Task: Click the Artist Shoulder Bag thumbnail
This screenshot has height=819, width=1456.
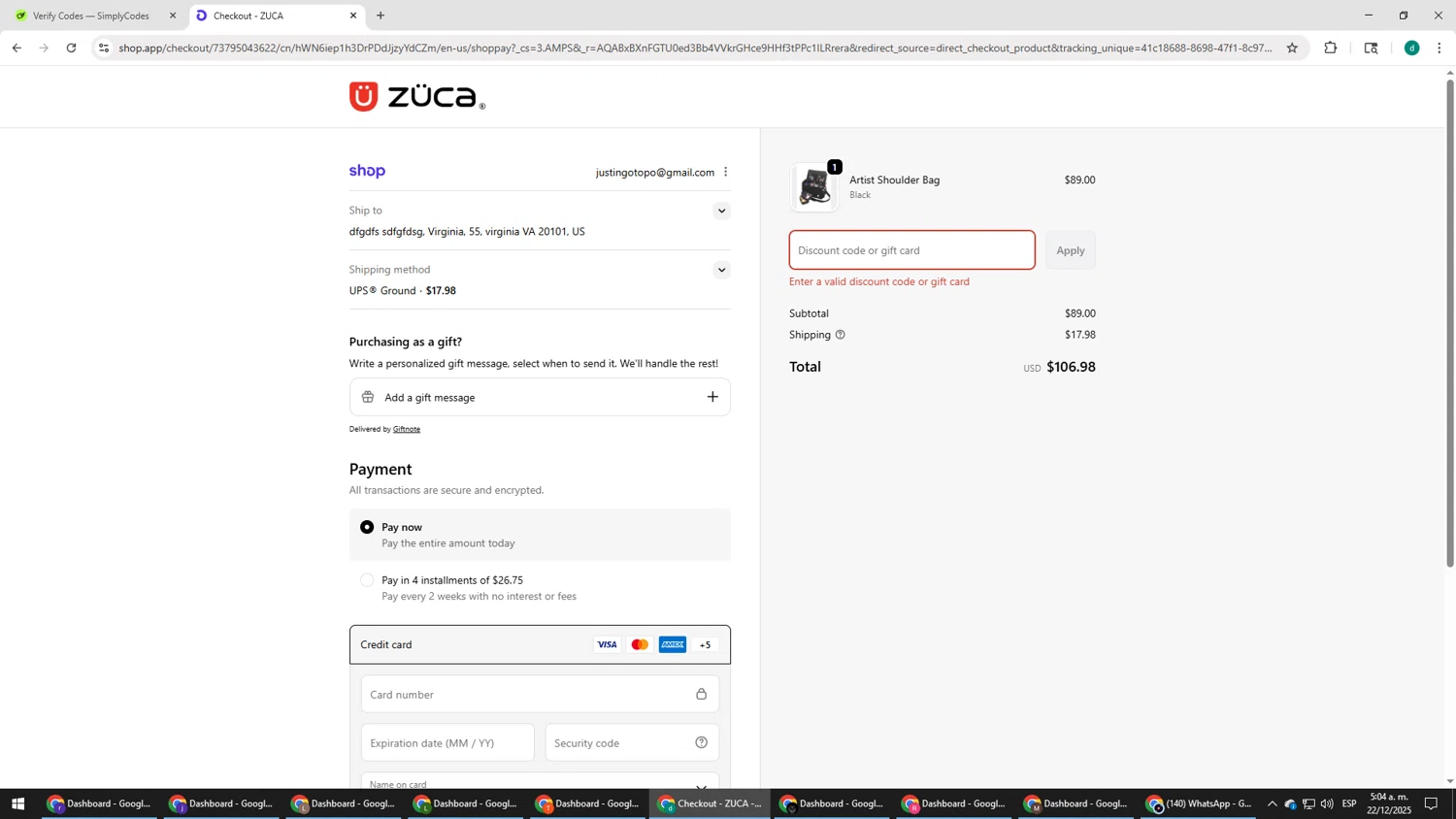Action: coord(814,187)
